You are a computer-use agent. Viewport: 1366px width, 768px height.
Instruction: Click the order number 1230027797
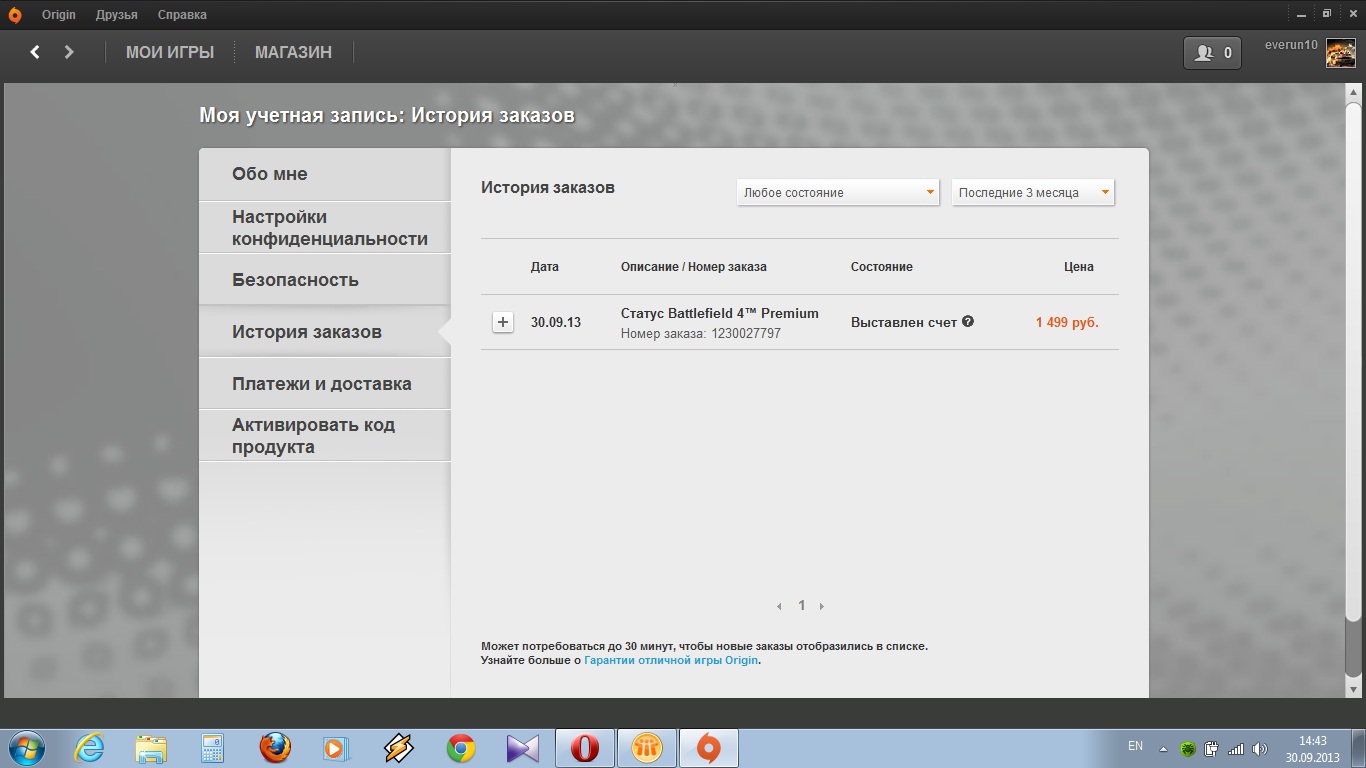(x=746, y=334)
